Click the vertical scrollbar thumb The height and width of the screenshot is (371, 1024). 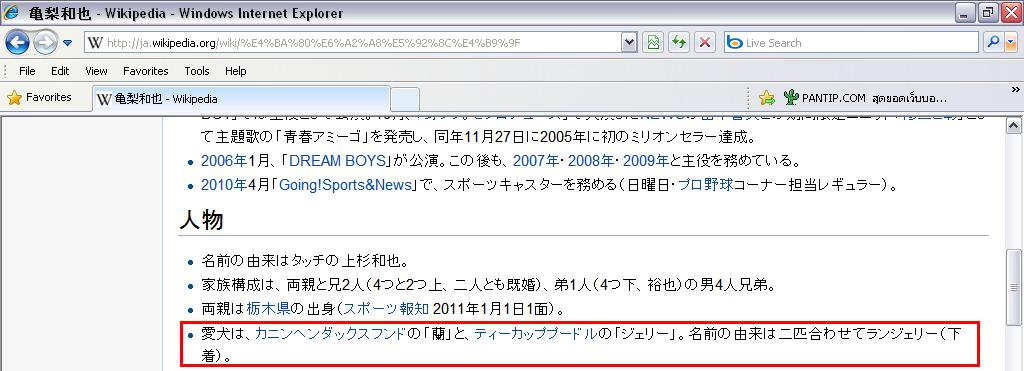click(x=1013, y=286)
